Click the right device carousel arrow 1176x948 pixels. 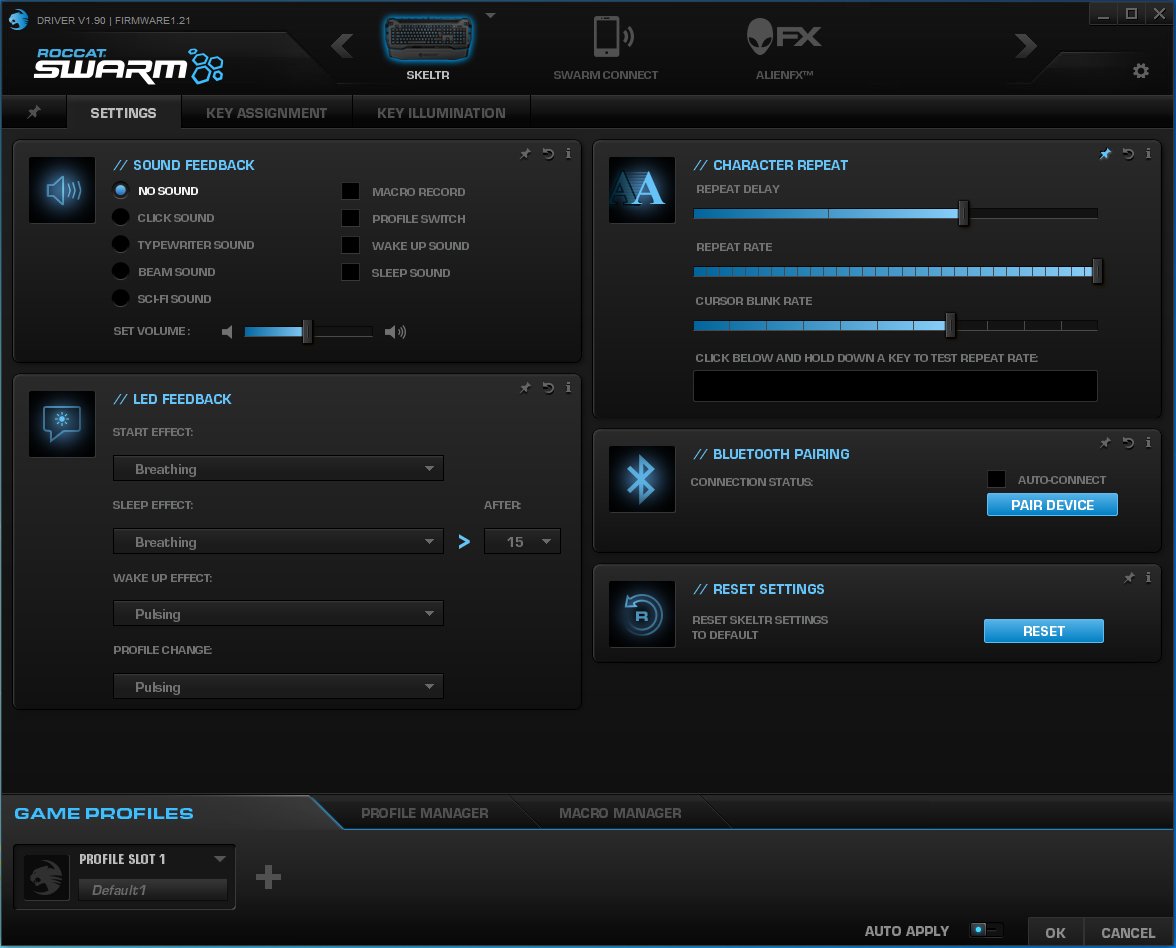tap(1025, 45)
